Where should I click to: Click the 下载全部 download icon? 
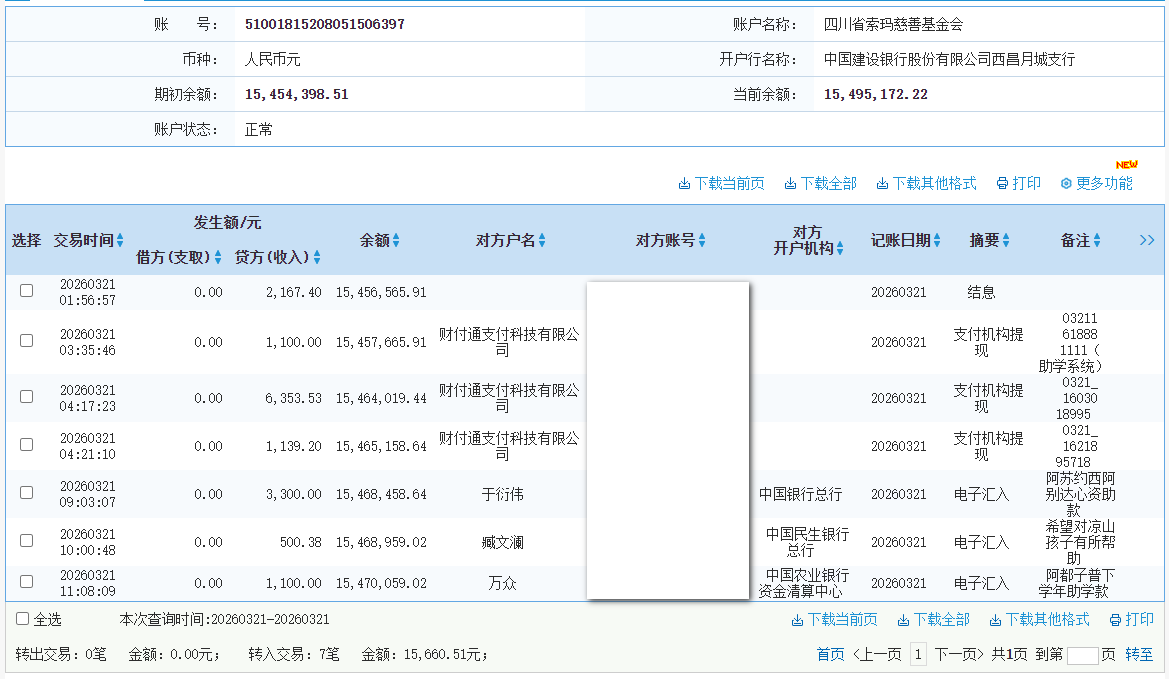pos(789,183)
